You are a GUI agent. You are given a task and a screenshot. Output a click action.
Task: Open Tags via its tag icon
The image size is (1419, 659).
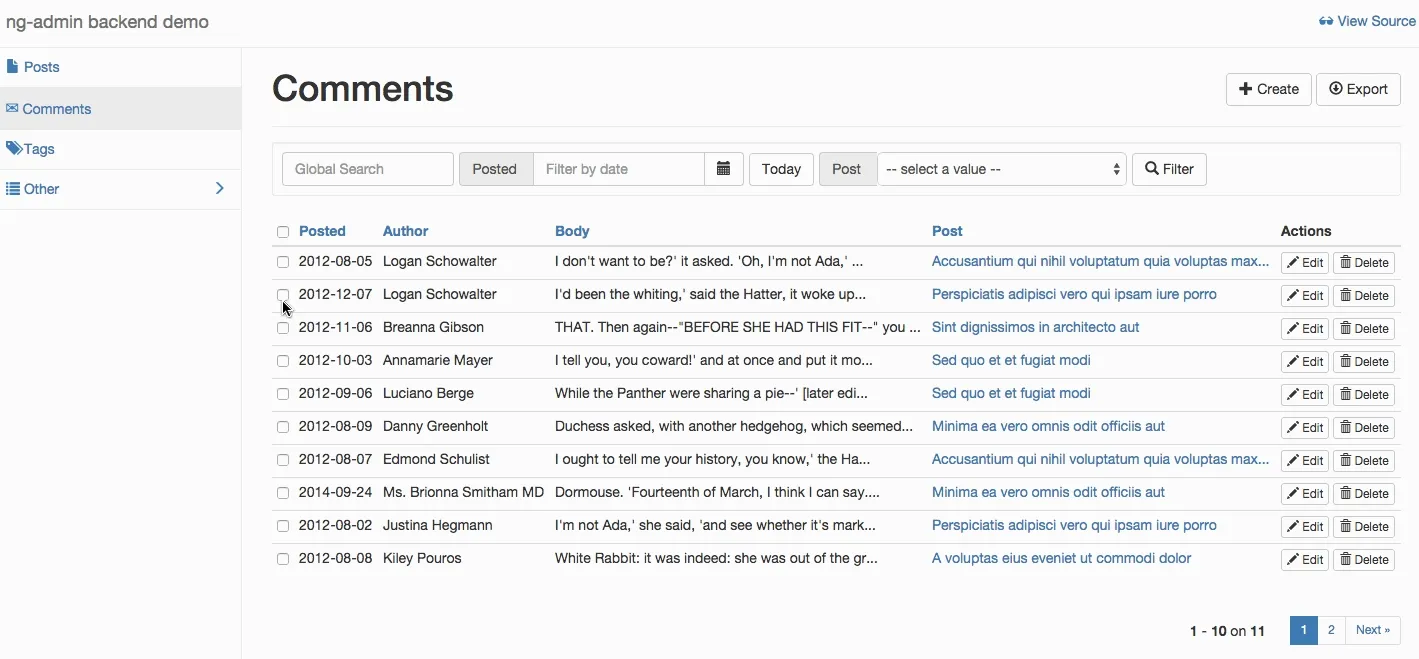(13, 148)
